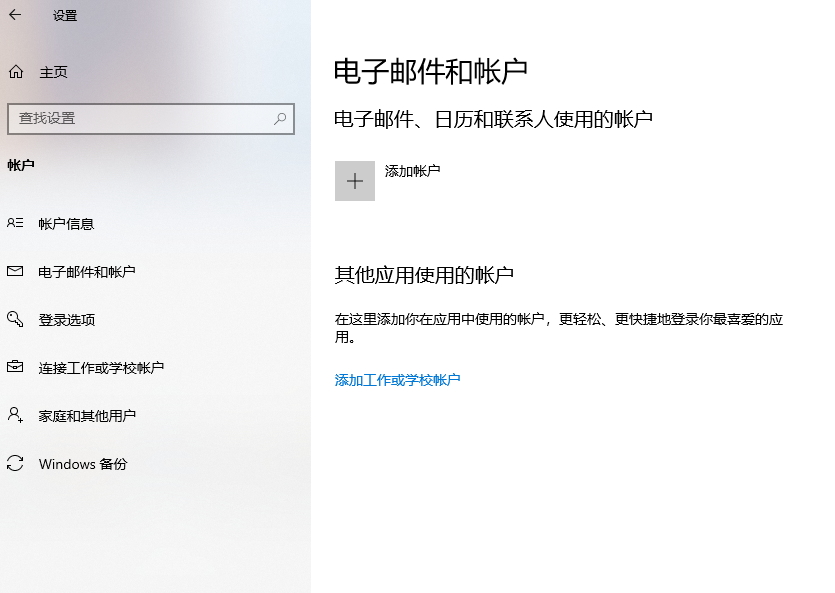Click the 添加帐户 text label
The width and height of the screenshot is (835, 593).
coord(412,171)
